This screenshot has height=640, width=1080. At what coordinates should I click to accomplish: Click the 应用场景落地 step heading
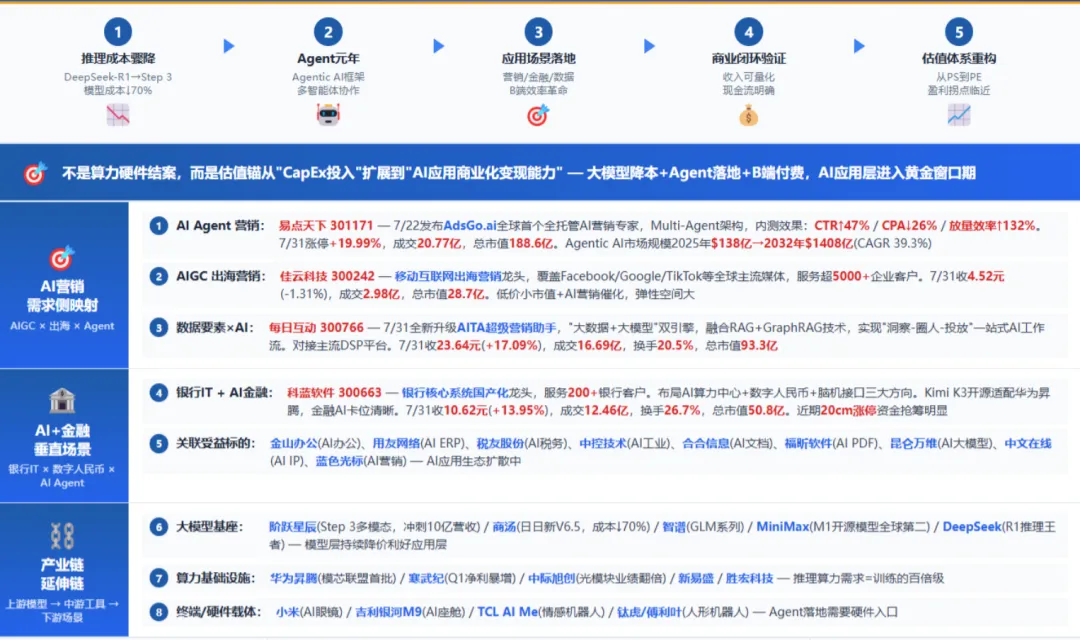click(538, 59)
